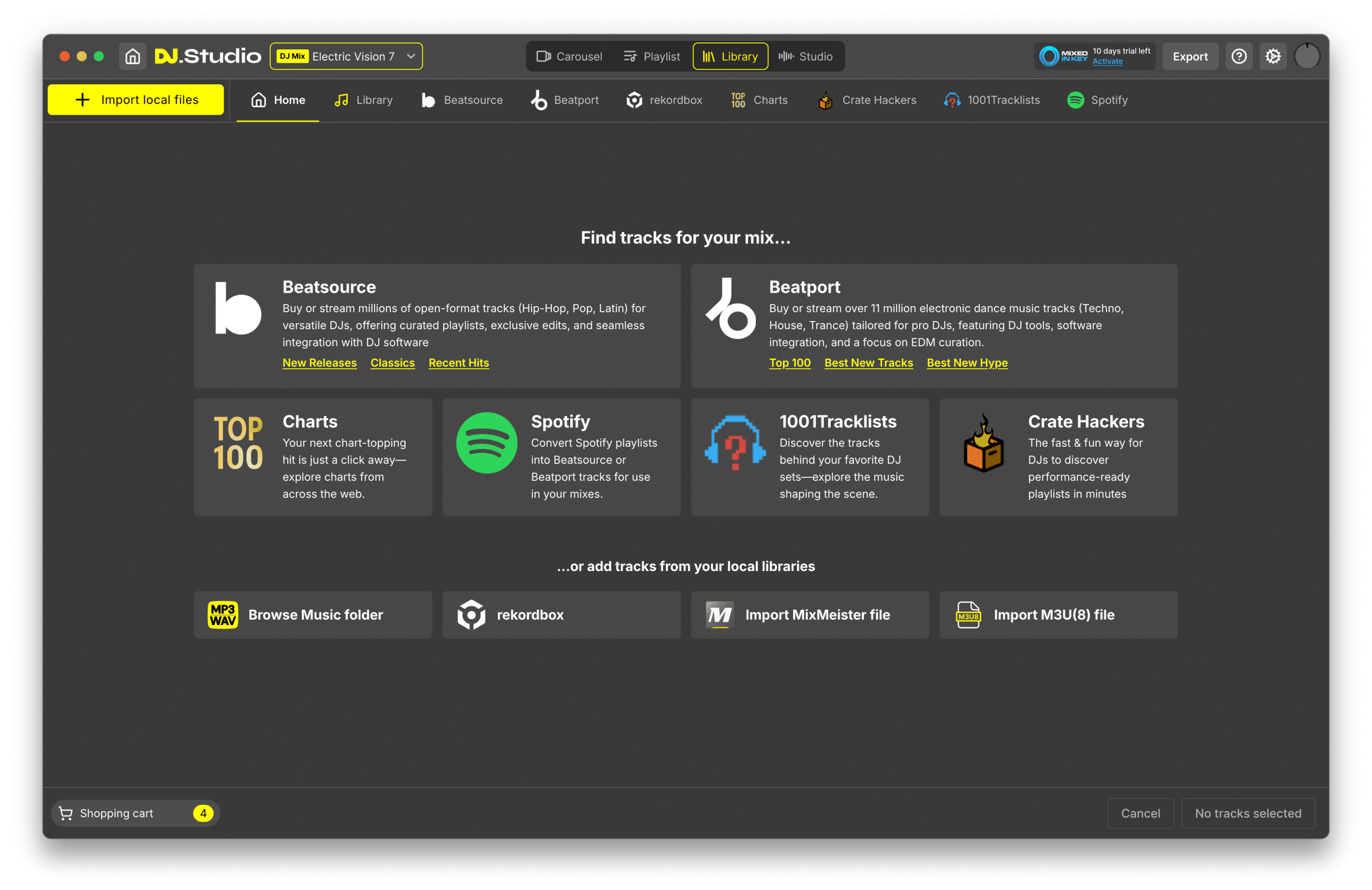The height and width of the screenshot is (890, 1372).
Task: Click the home icon beside DJ.Studio logo
Action: (132, 56)
